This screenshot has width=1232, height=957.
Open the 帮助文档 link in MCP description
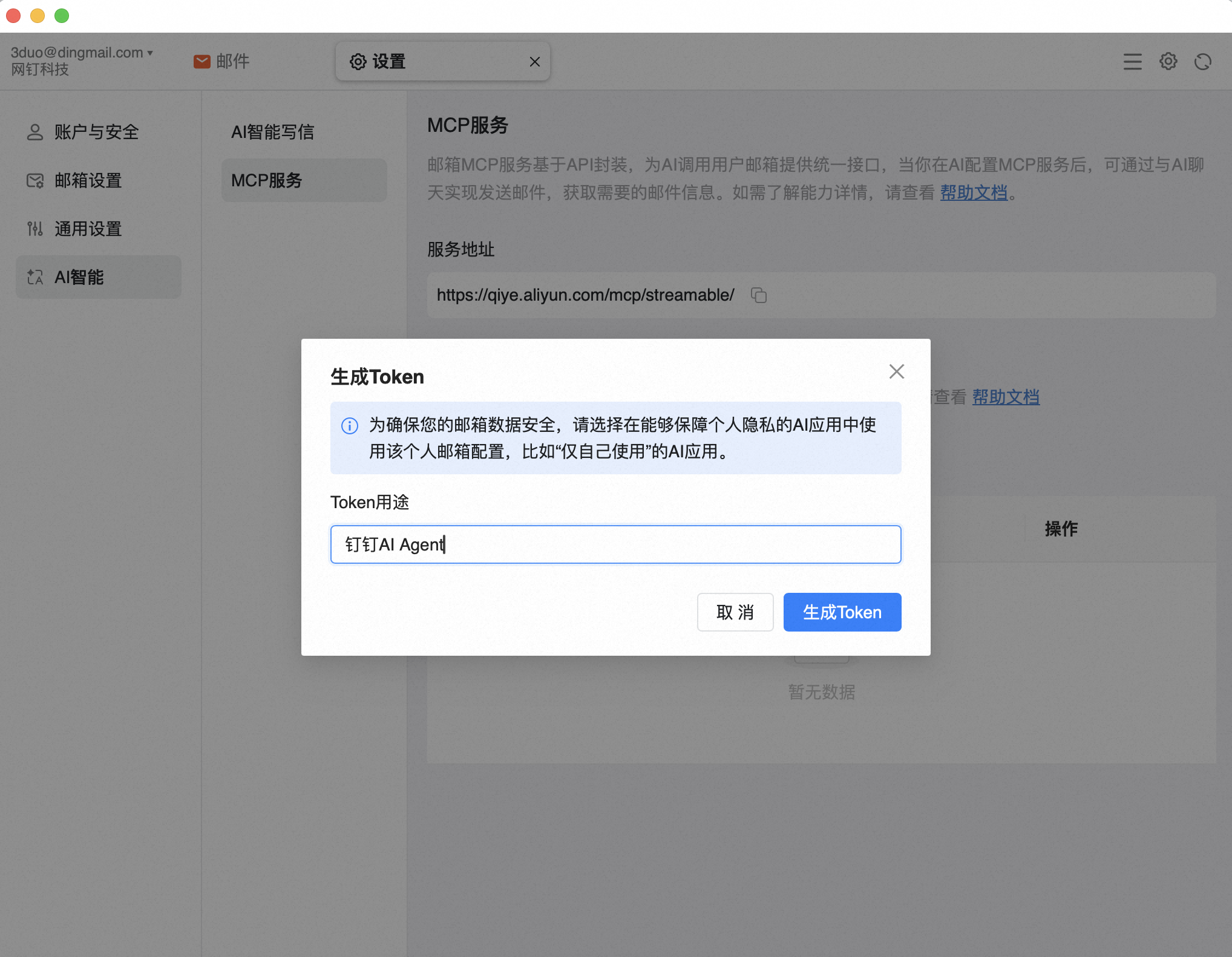[x=973, y=193]
